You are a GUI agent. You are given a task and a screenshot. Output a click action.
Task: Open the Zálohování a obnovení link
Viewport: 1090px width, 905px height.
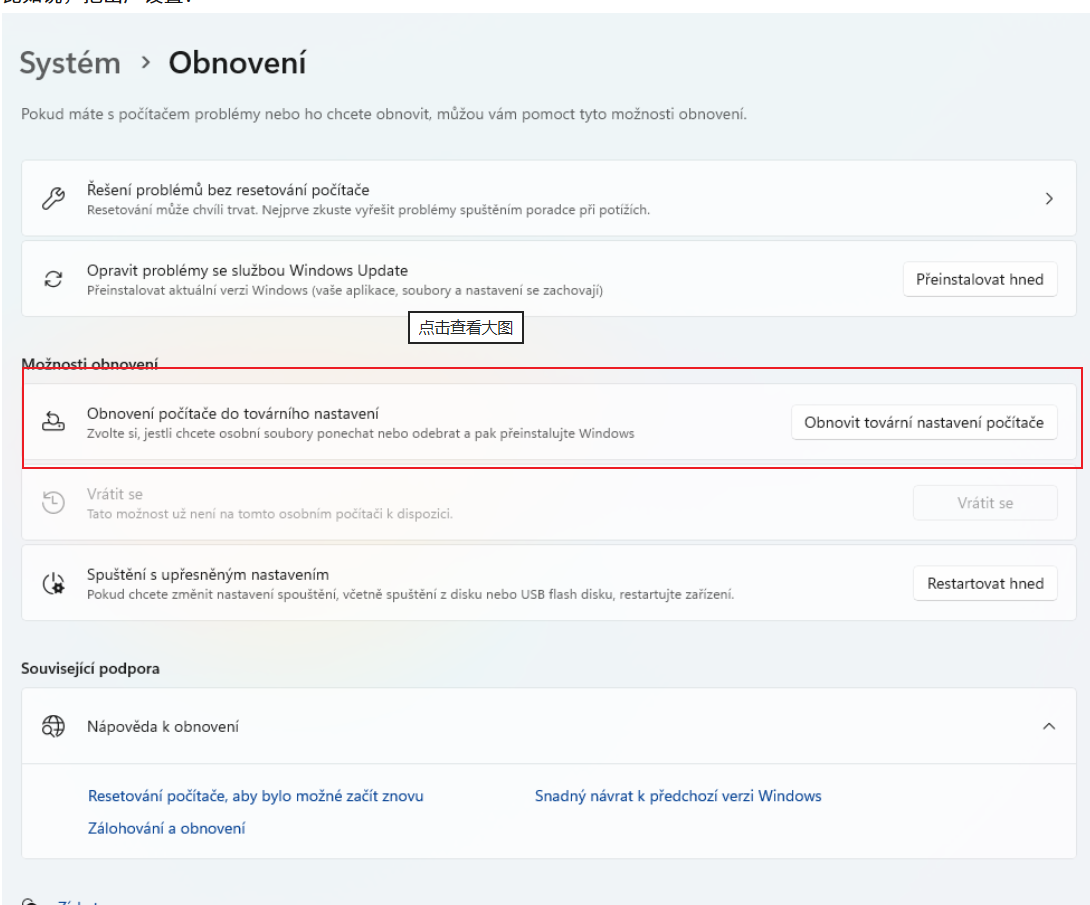tap(166, 829)
